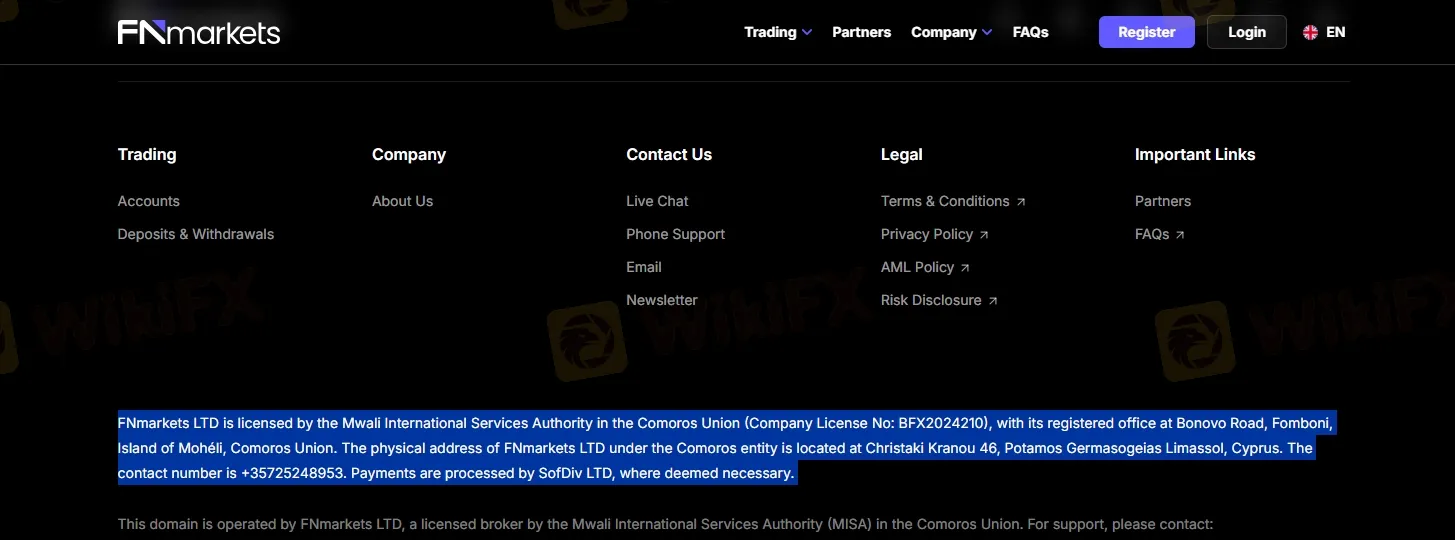Open Partners under Important Links
The height and width of the screenshot is (540, 1455).
1163,201
